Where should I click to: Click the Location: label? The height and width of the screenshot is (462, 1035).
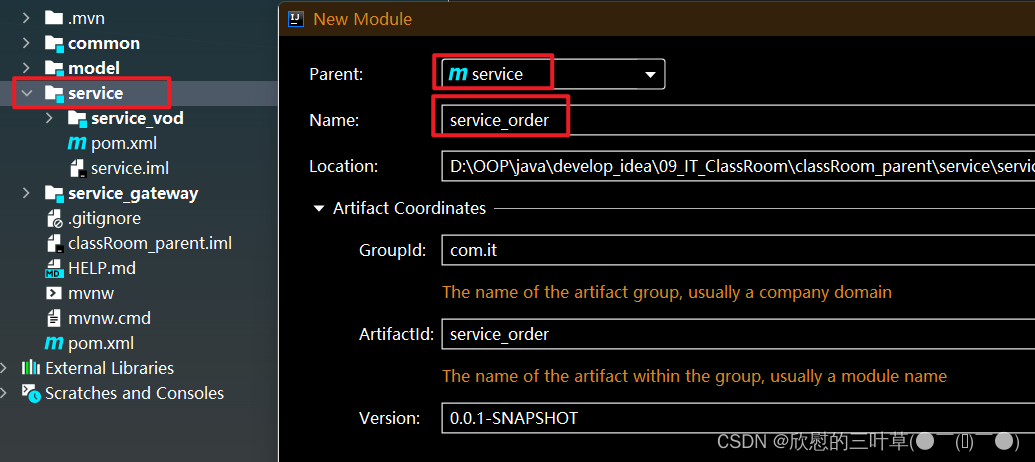343,167
